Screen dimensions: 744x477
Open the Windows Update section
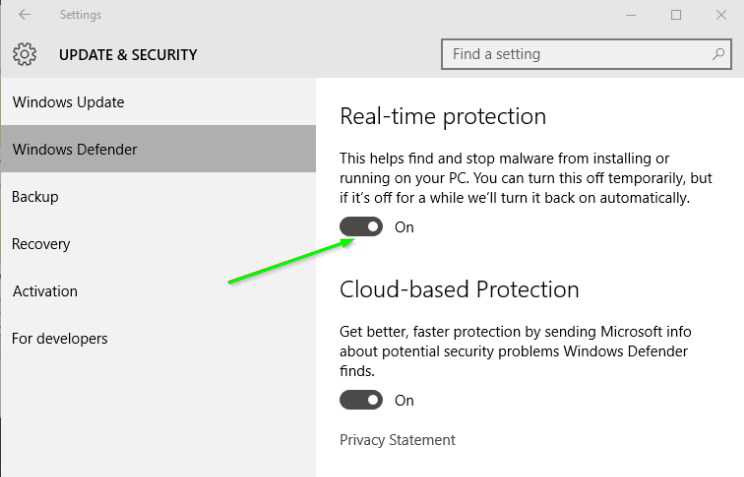coord(158,102)
